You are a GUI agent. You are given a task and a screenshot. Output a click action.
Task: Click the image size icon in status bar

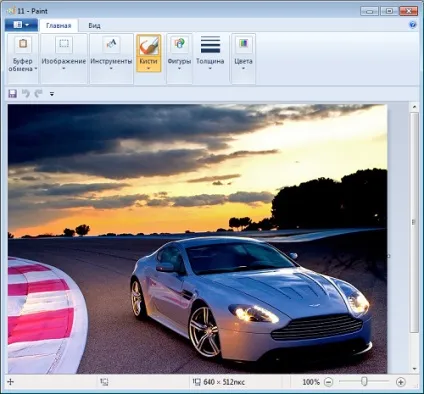pos(197,382)
